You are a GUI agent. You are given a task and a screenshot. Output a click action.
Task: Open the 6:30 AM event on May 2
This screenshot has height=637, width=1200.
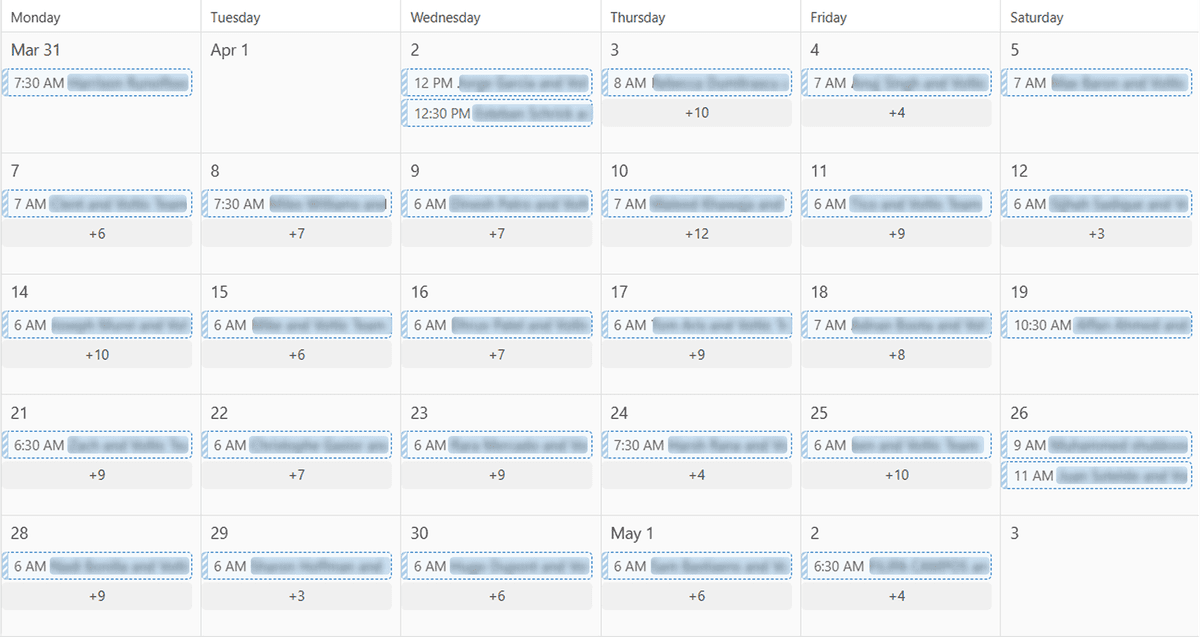point(897,566)
